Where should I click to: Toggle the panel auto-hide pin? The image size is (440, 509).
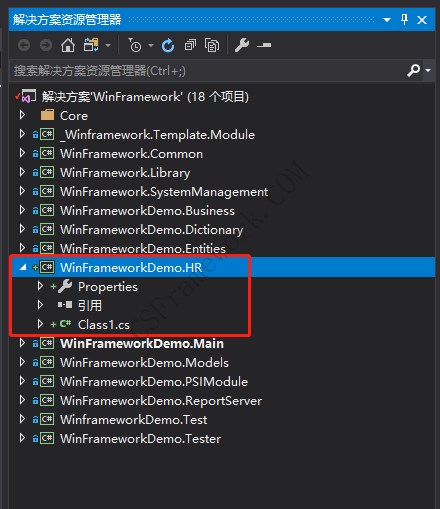pos(404,19)
